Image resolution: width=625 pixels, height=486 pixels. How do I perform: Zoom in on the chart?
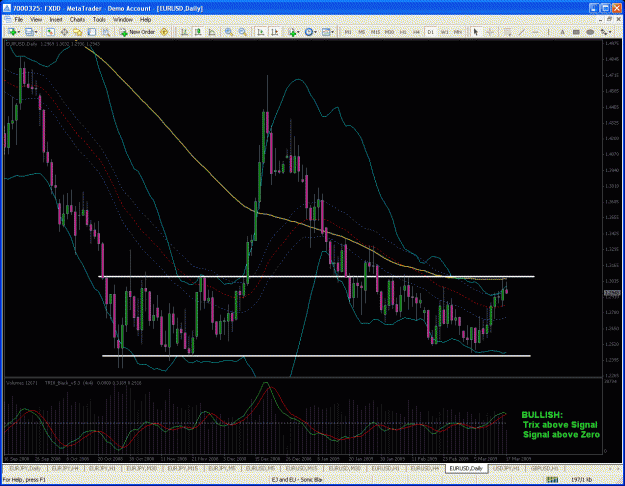point(229,32)
